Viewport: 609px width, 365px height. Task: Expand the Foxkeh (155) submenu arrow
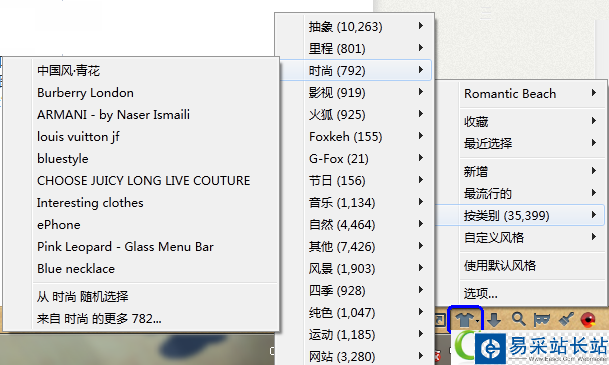421,136
